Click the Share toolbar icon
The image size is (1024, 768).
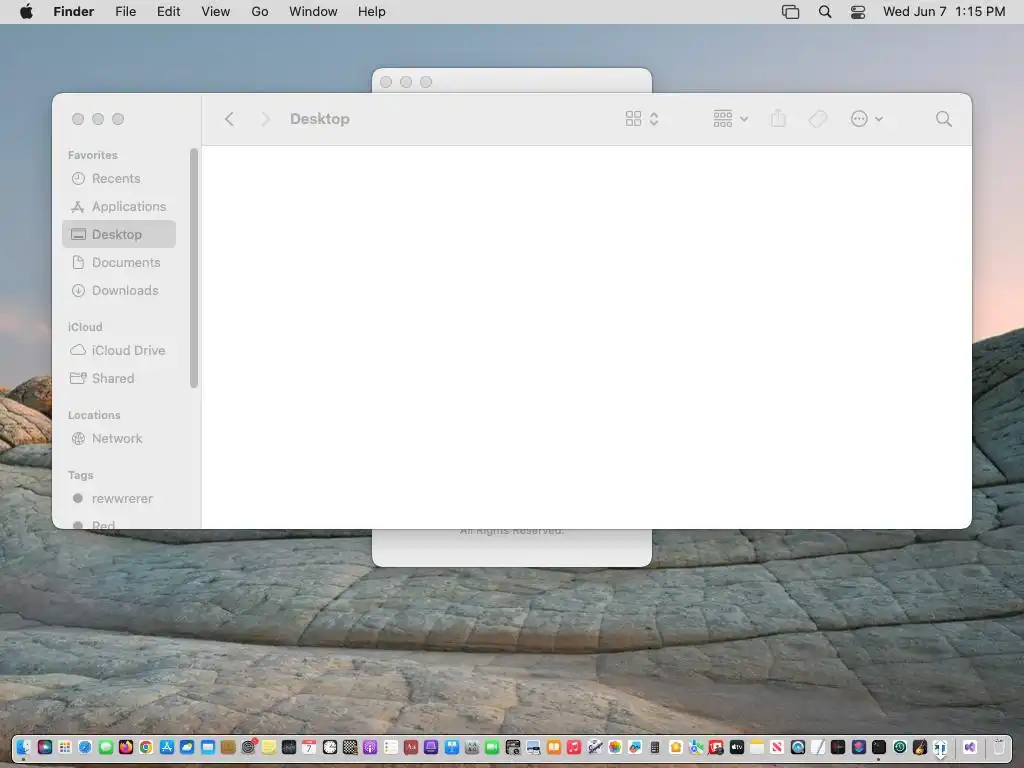[x=778, y=119]
